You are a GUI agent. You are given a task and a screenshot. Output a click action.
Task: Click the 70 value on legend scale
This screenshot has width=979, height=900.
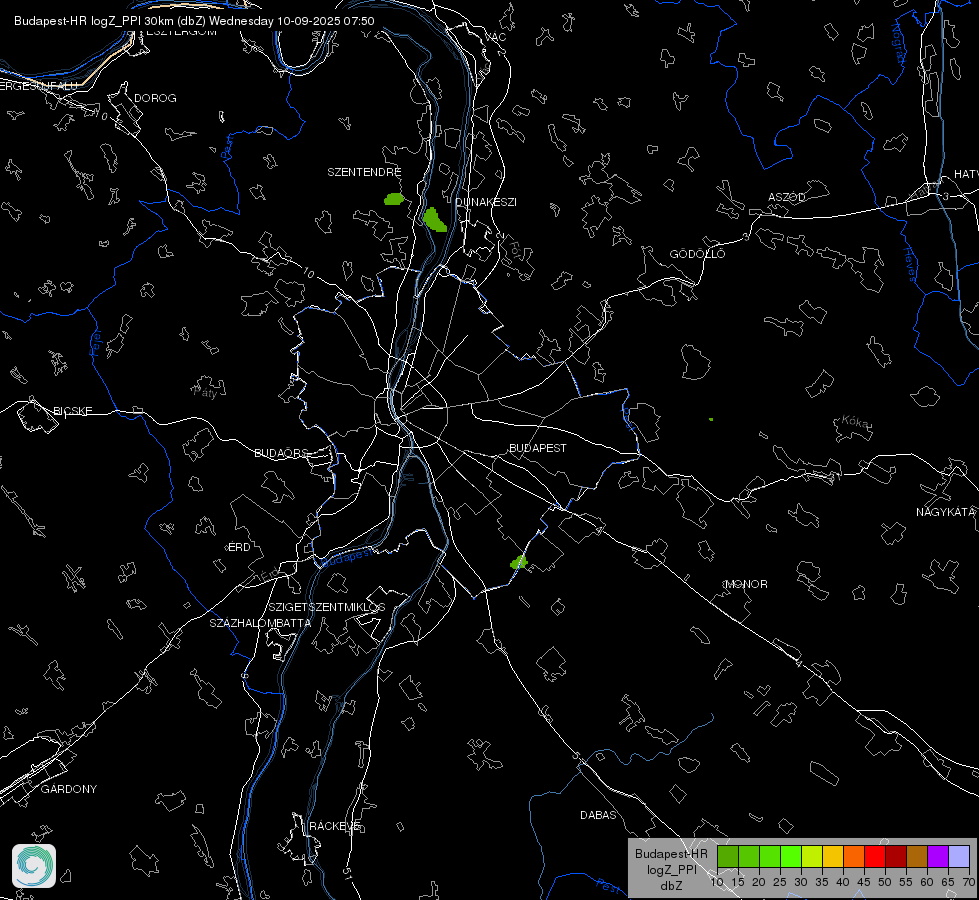pyautogui.click(x=969, y=882)
